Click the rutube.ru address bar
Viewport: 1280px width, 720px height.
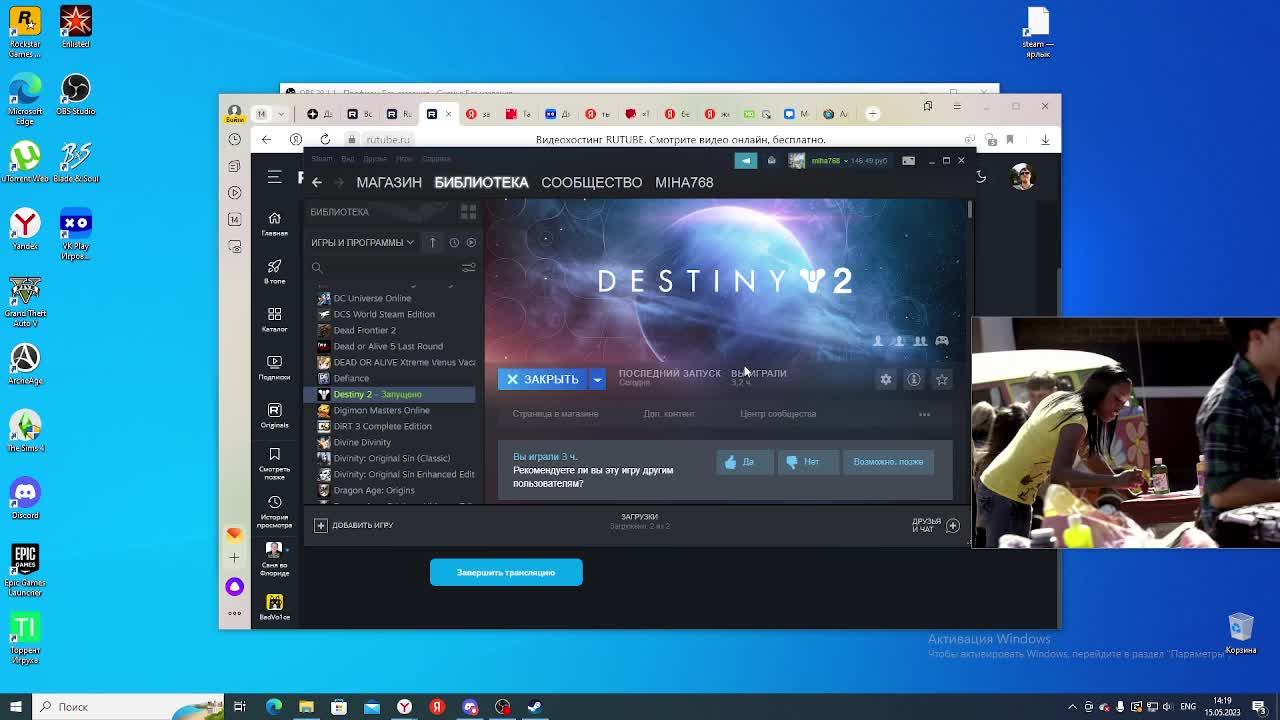pos(388,140)
